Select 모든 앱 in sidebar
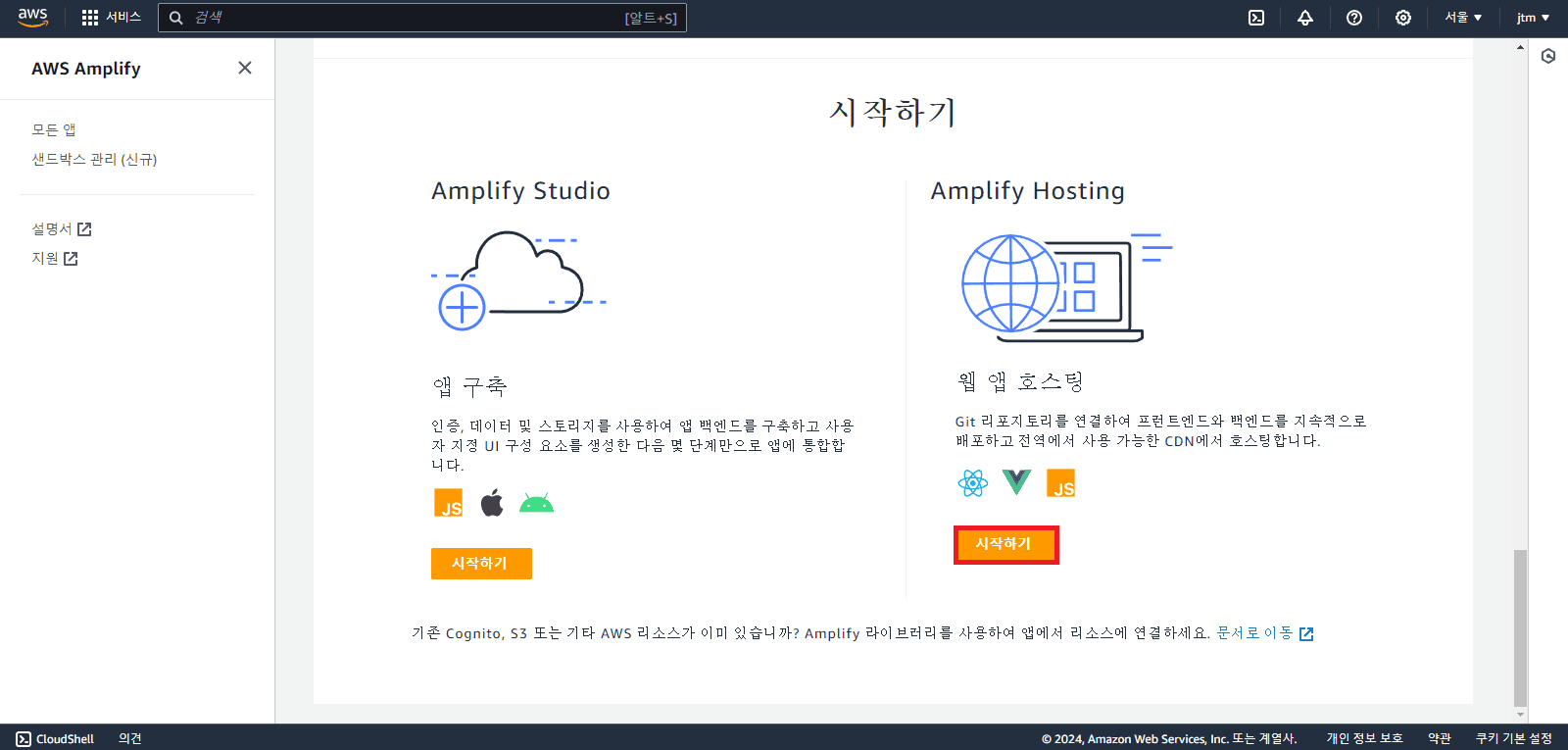This screenshot has height=750, width=1568. point(54,129)
